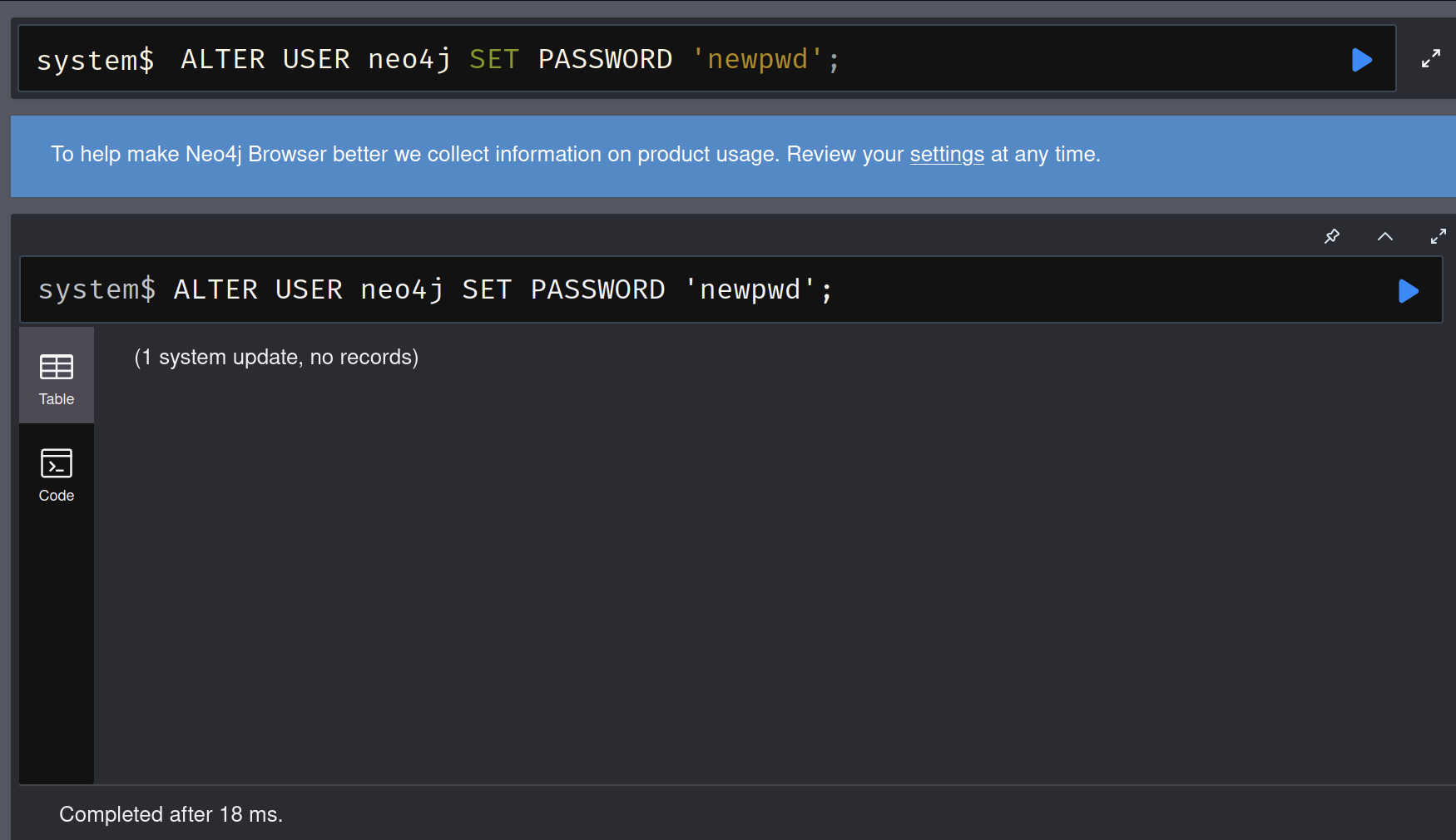Click the "Completed after 18 ms" status message
The height and width of the screenshot is (840, 1456).
(171, 814)
